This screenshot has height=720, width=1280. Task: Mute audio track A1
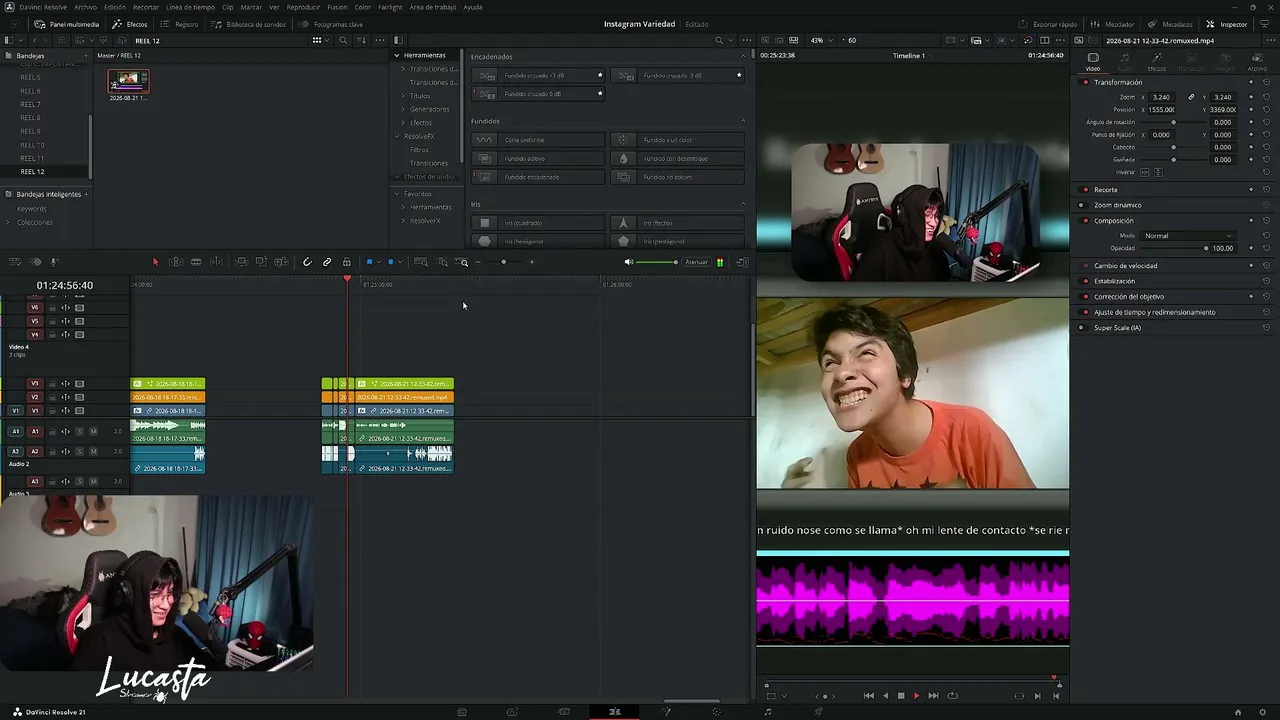[93, 431]
